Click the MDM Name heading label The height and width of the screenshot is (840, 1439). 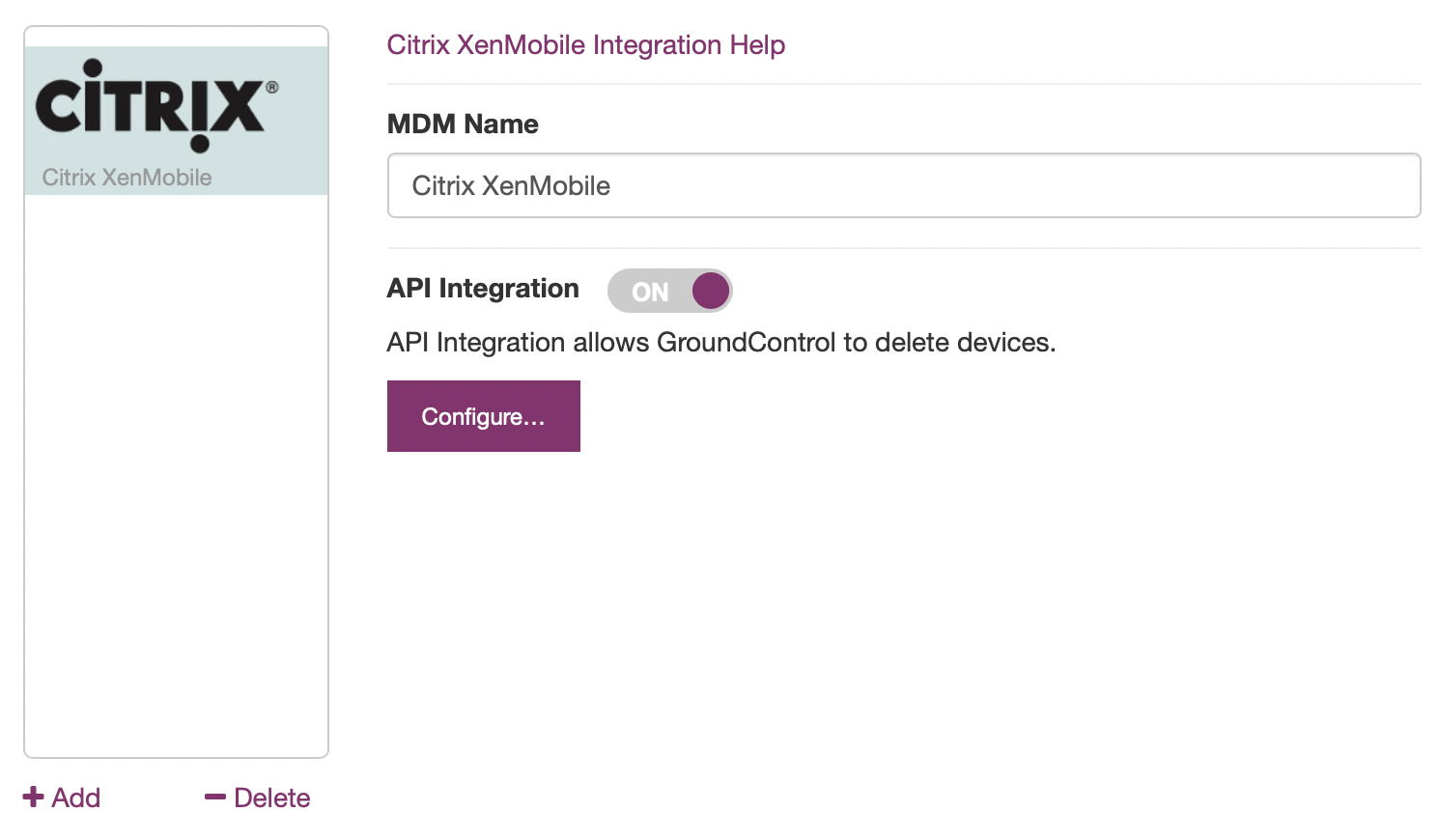463,124
